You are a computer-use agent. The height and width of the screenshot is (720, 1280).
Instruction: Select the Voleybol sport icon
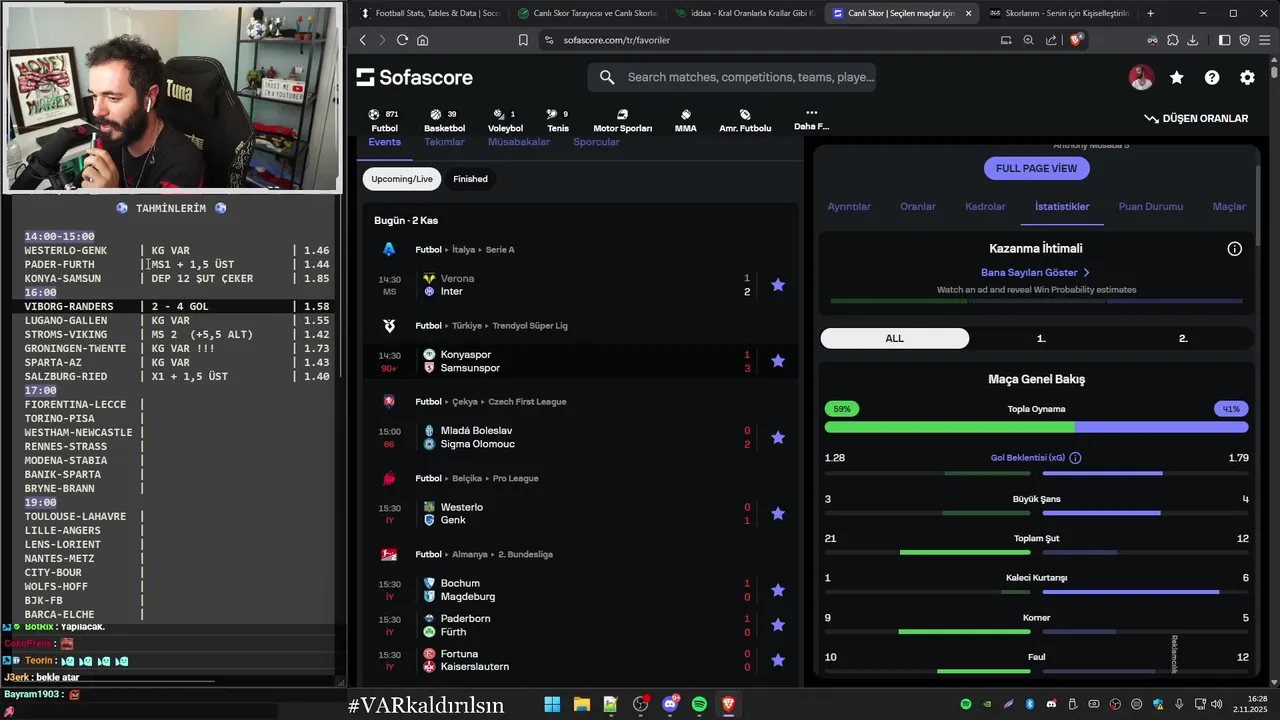(x=505, y=120)
